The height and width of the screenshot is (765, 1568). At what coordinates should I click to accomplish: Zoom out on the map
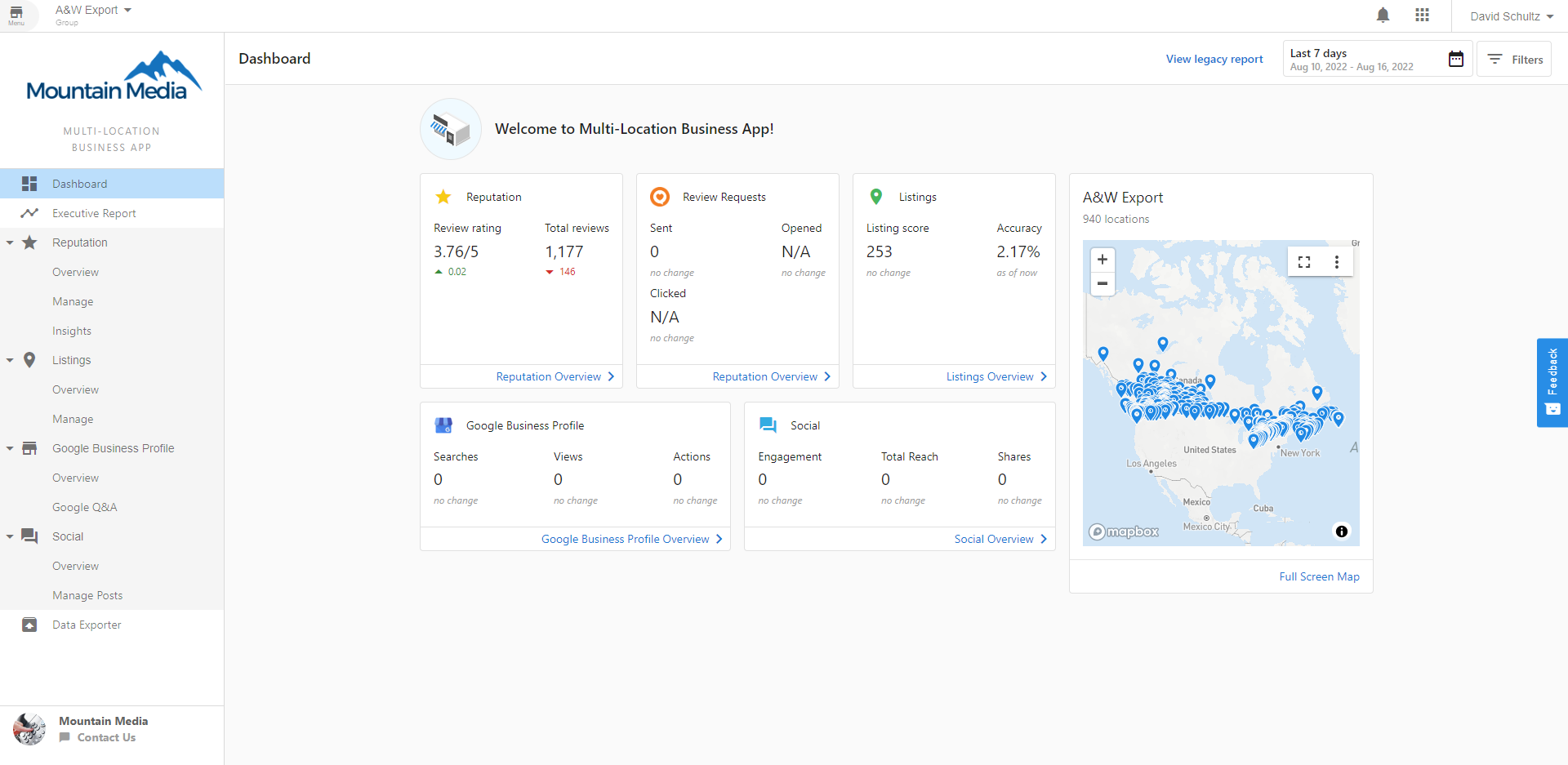(1102, 283)
